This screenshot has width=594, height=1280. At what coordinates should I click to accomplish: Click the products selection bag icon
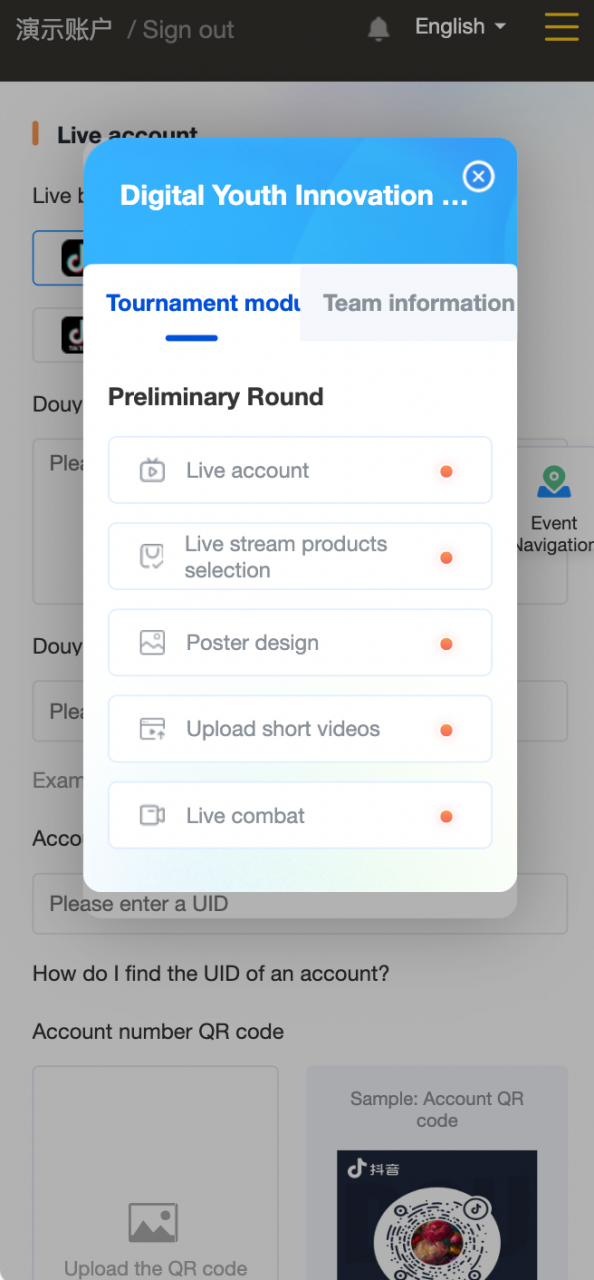coord(152,557)
